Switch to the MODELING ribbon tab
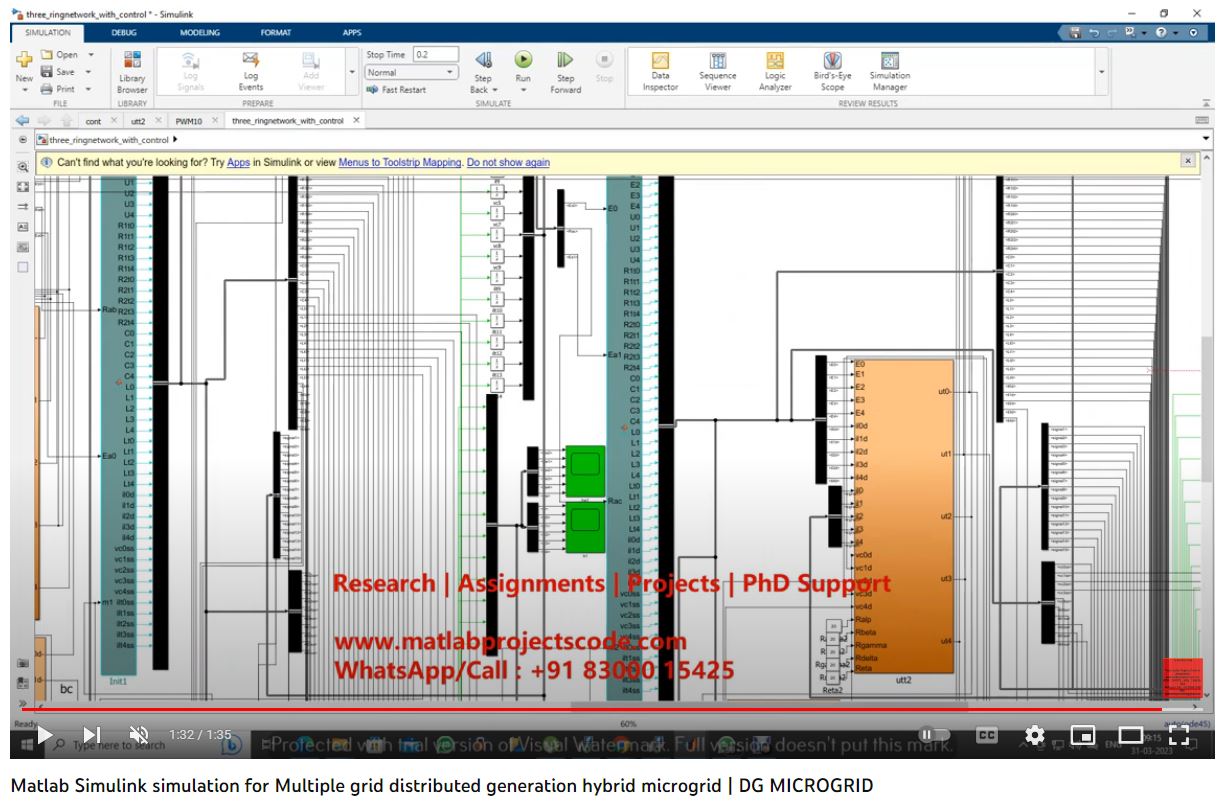This screenshot has height=806, width=1224. (199, 32)
